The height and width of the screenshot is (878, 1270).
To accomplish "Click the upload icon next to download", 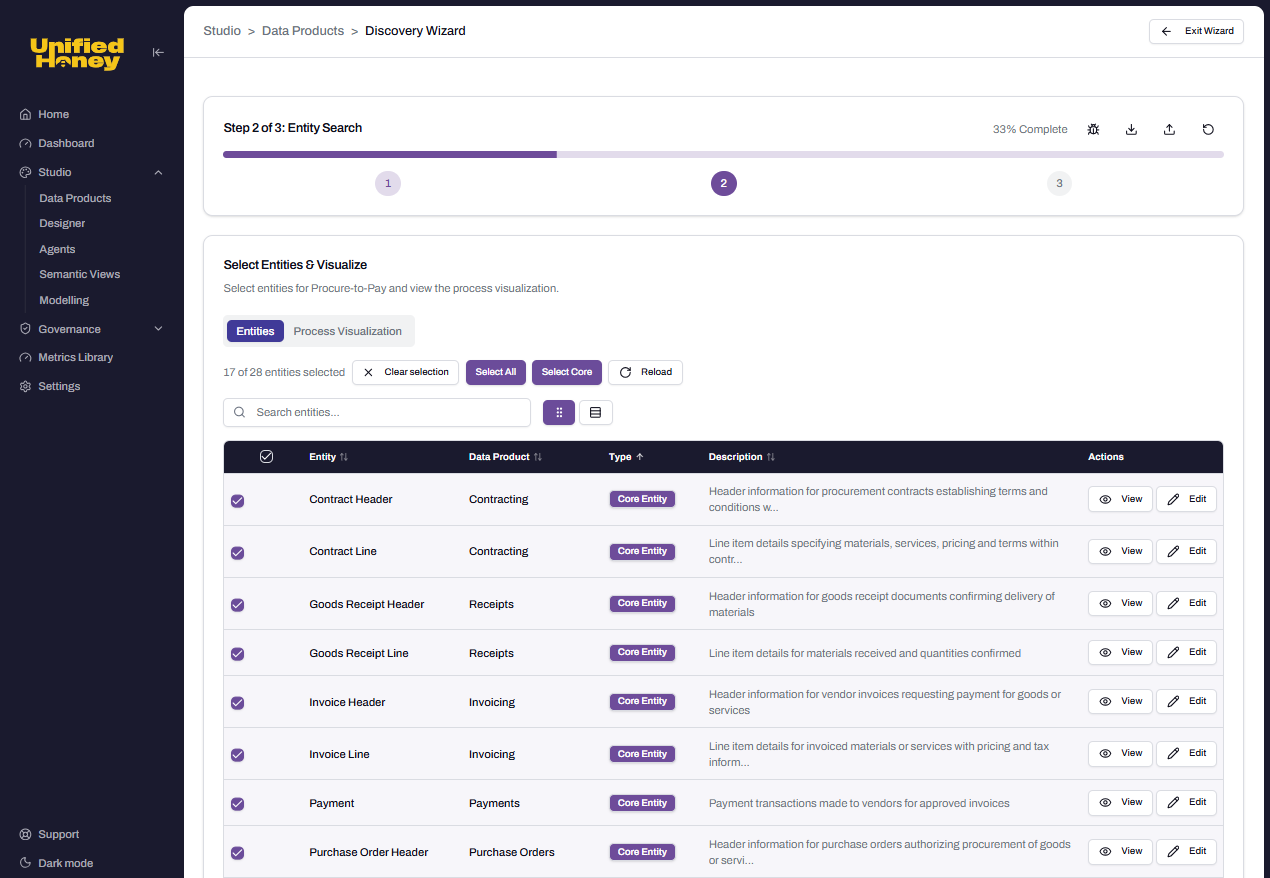I will point(1169,129).
